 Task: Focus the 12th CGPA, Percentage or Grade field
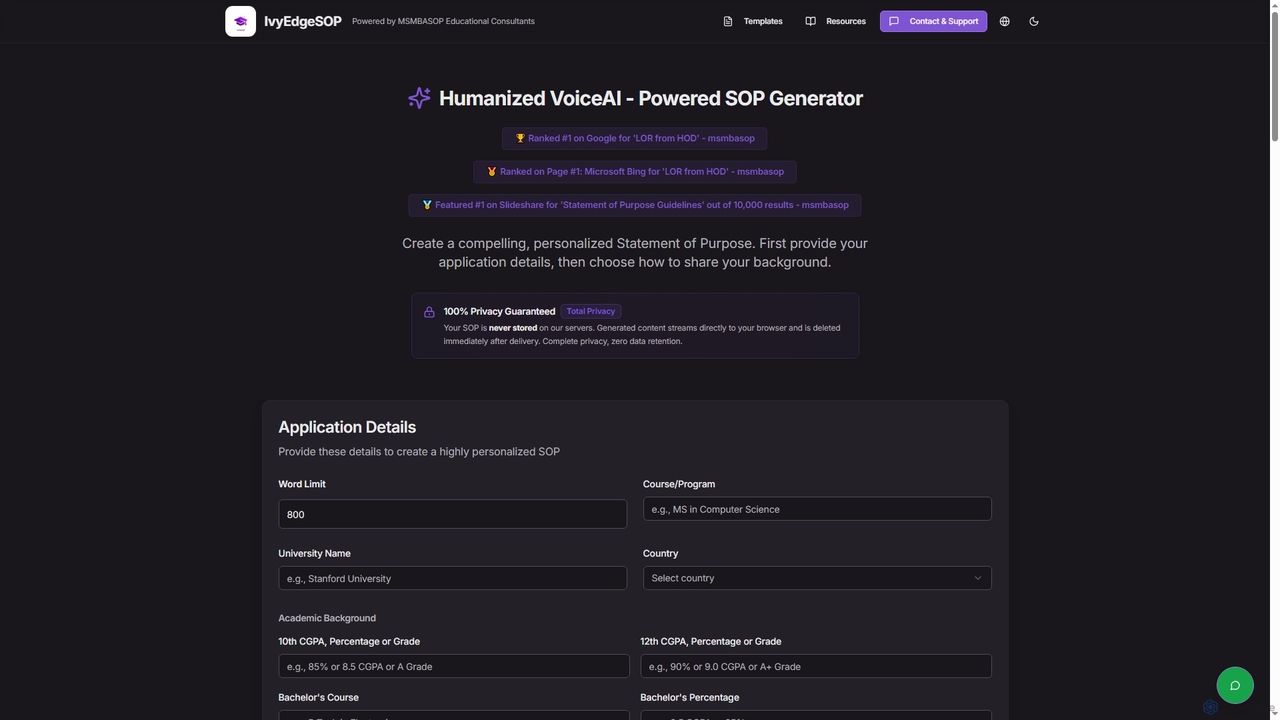pos(816,666)
